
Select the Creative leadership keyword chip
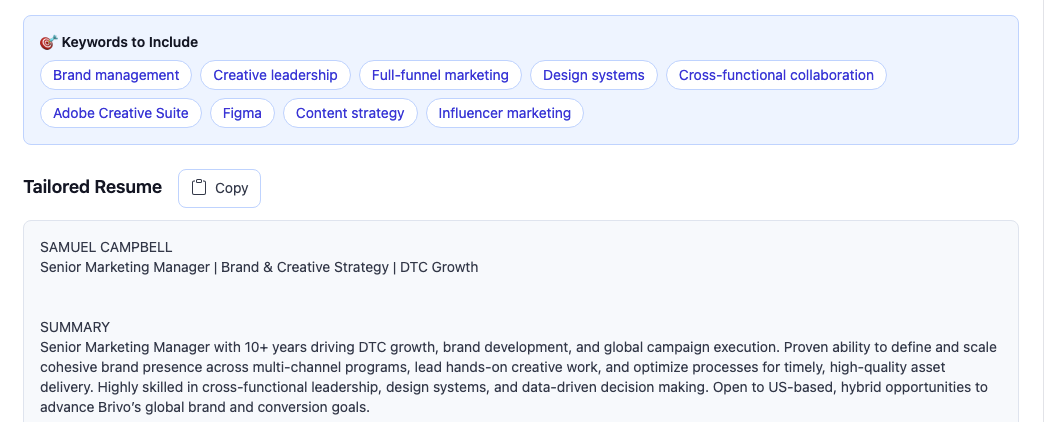[275, 75]
